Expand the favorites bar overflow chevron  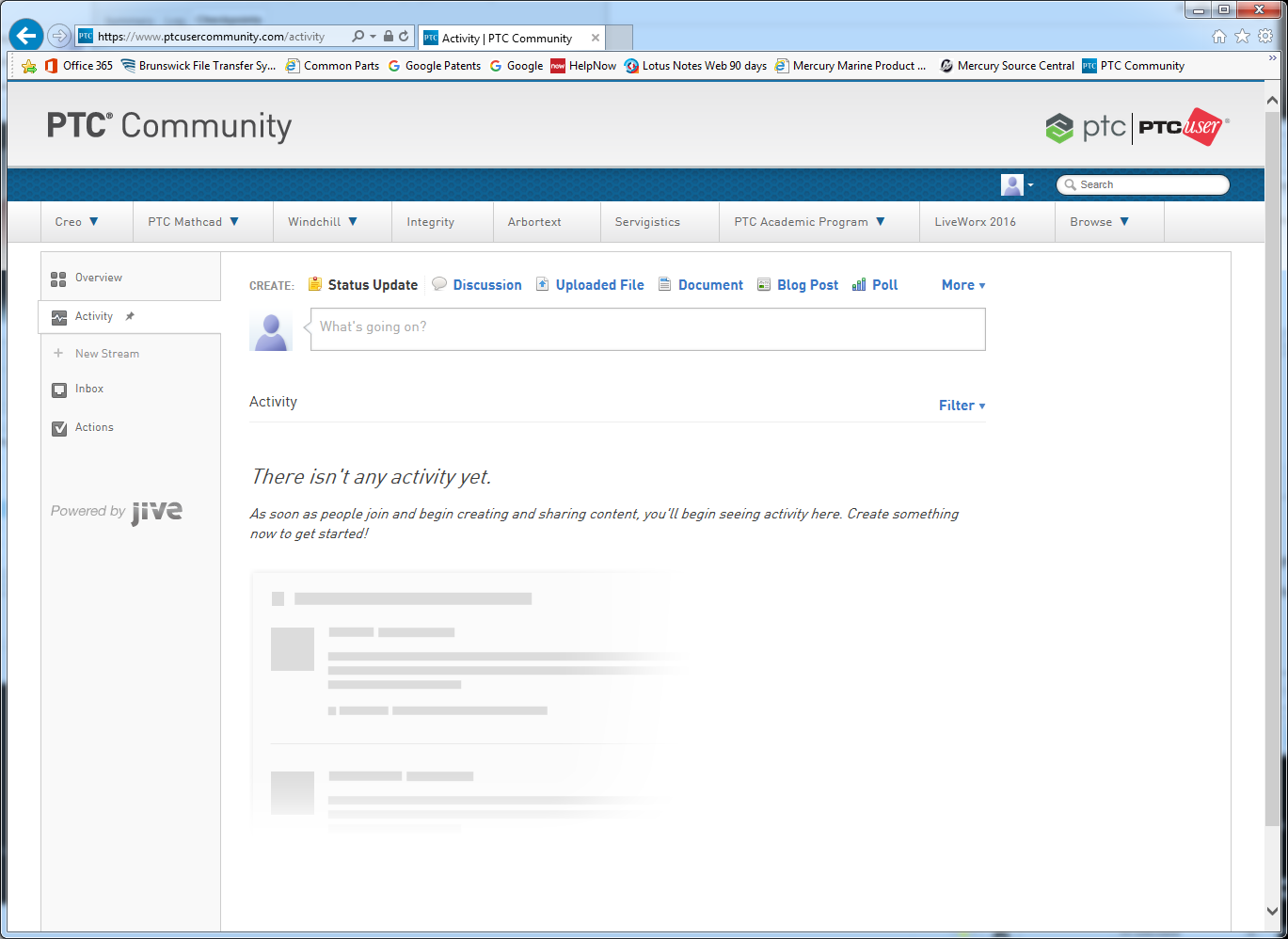[x=1272, y=58]
